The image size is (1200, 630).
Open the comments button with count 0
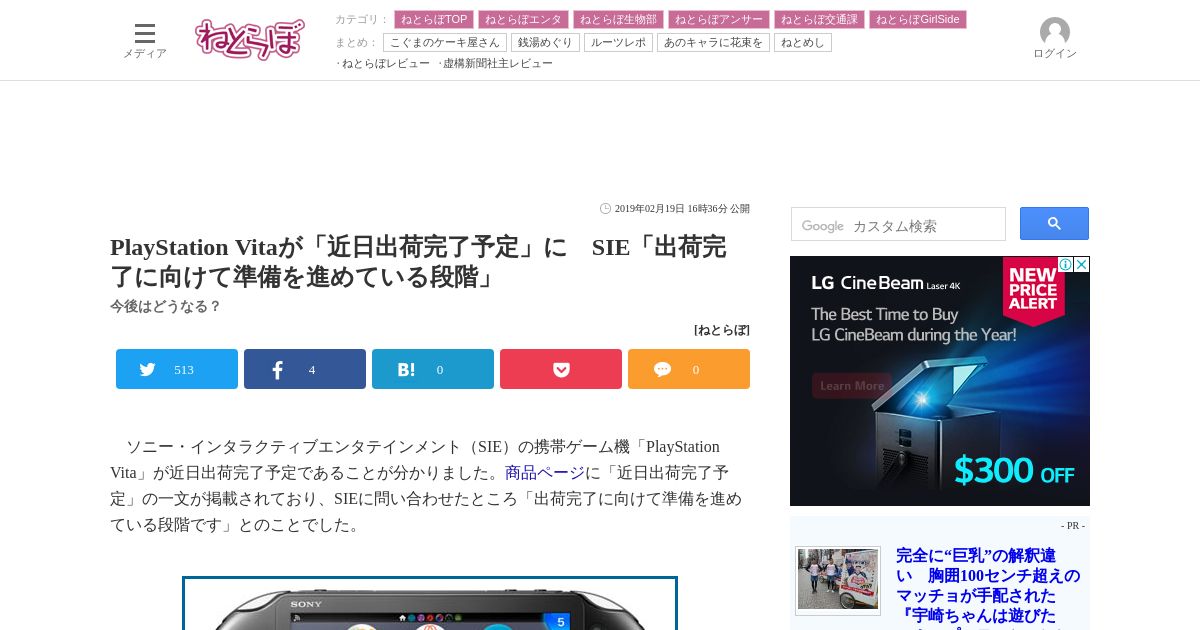pyautogui.click(x=689, y=369)
